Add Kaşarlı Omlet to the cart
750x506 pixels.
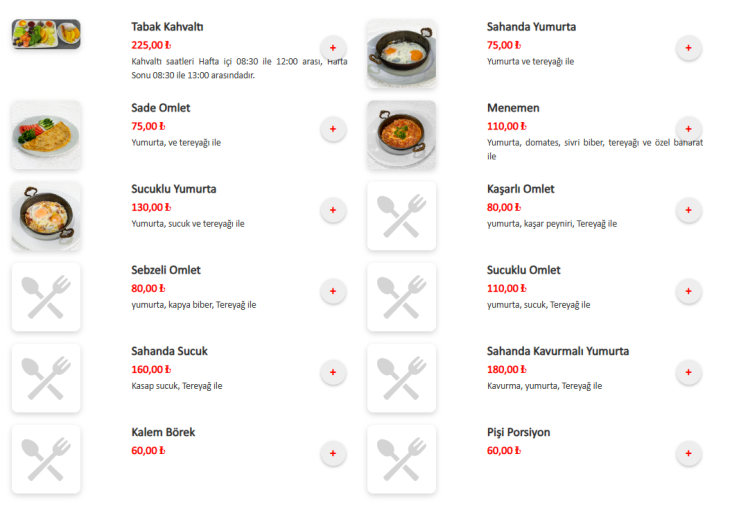pos(688,210)
